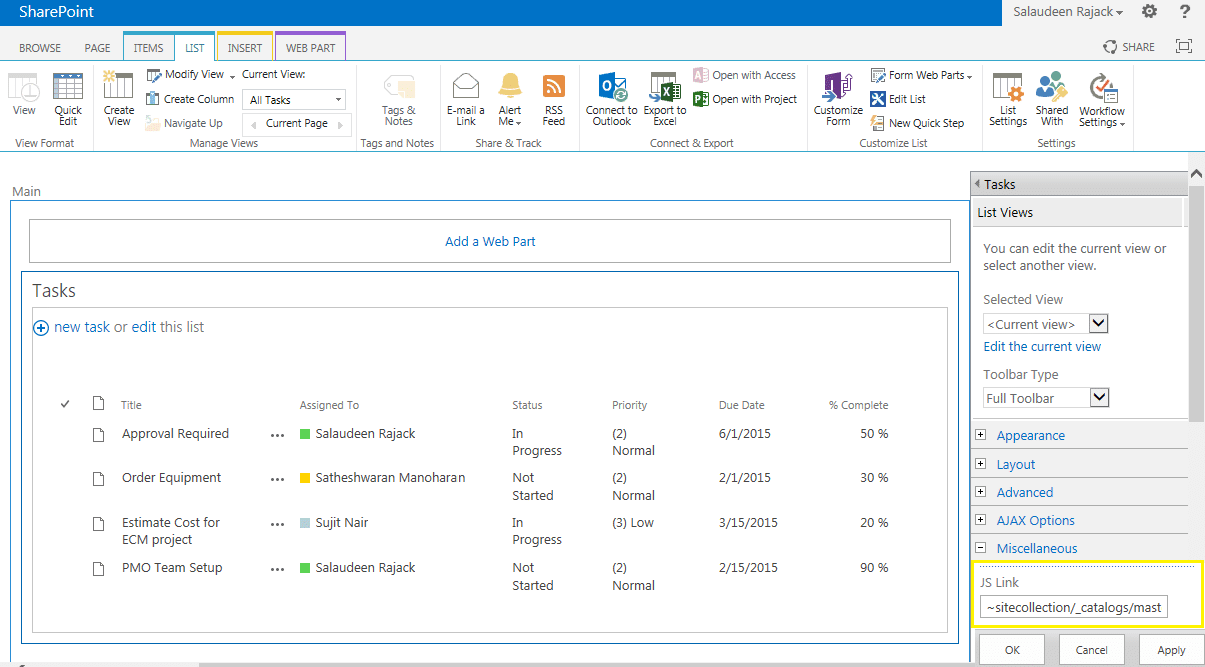Click the Edit the current view link
This screenshot has height=667, width=1205.
tap(1042, 346)
